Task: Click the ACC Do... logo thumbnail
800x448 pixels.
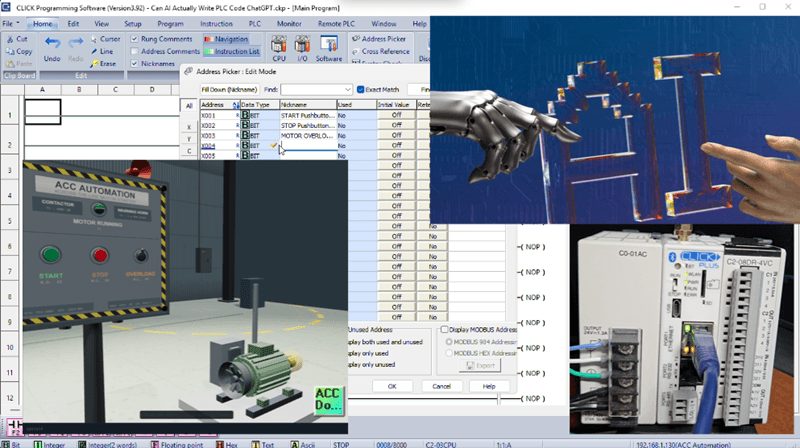Action: (329, 400)
